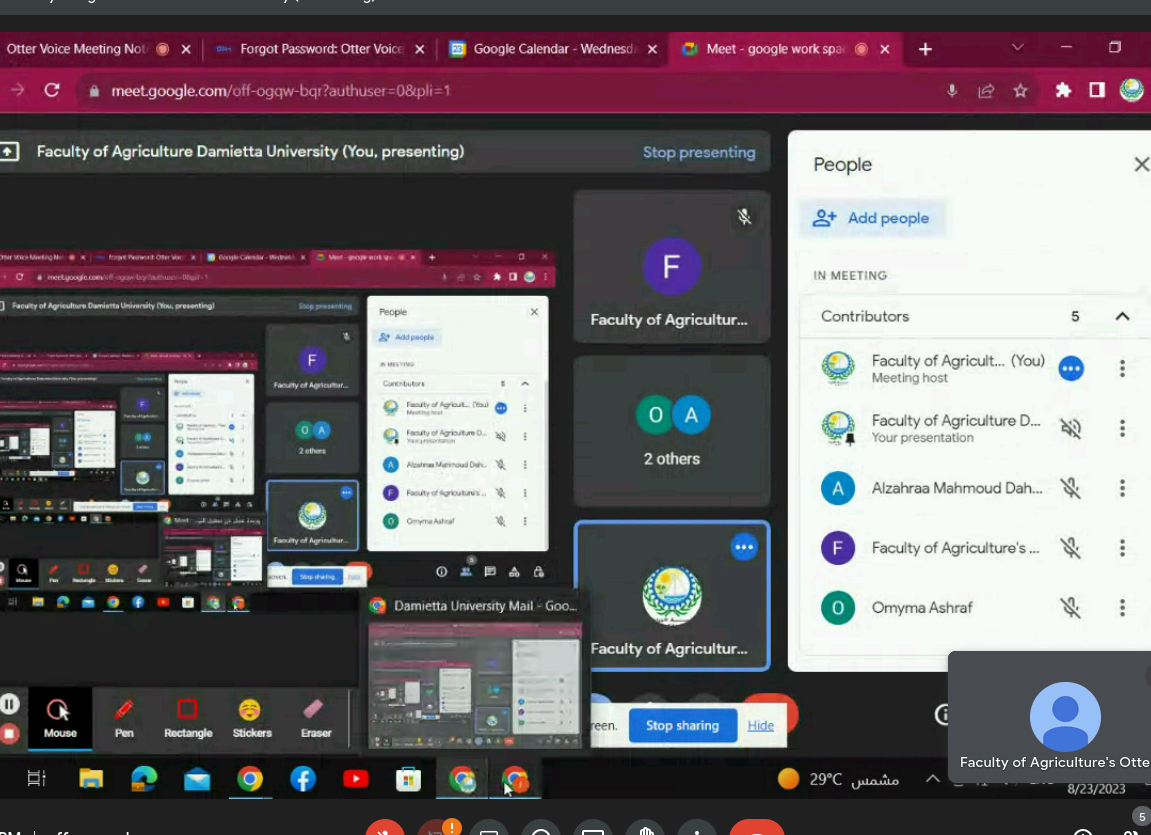1151x835 pixels.
Task: Click the browser forward arrow
Action: click(17, 90)
